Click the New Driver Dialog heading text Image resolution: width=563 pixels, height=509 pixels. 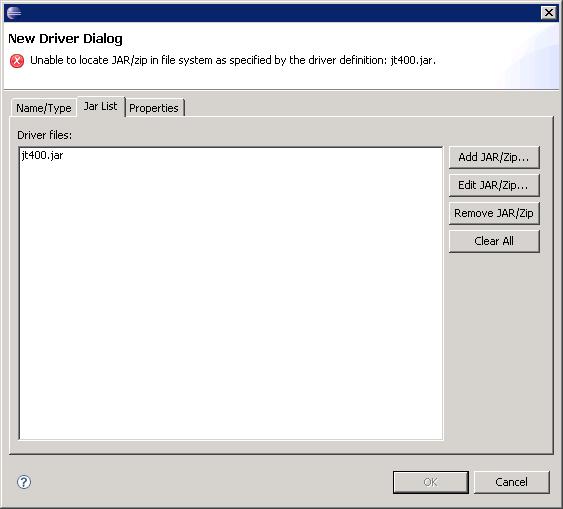[65, 38]
